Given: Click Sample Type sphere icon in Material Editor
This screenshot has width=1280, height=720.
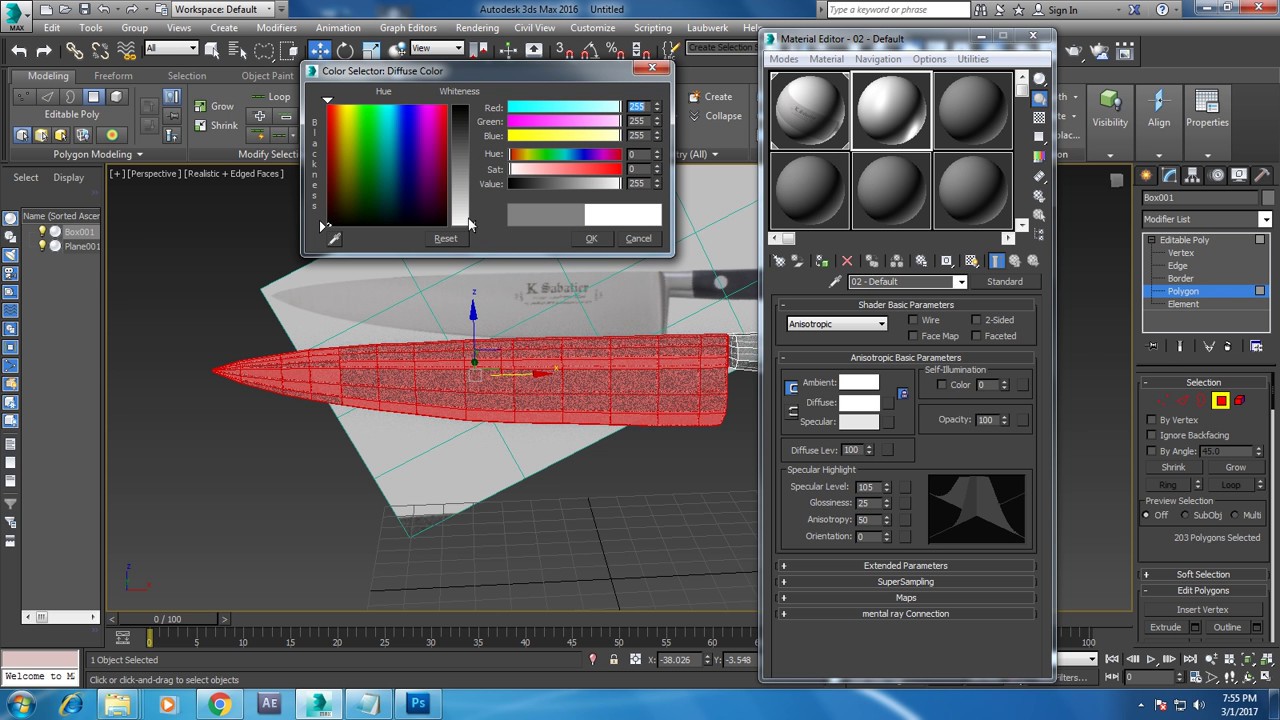Looking at the screenshot, I should 1040,79.
